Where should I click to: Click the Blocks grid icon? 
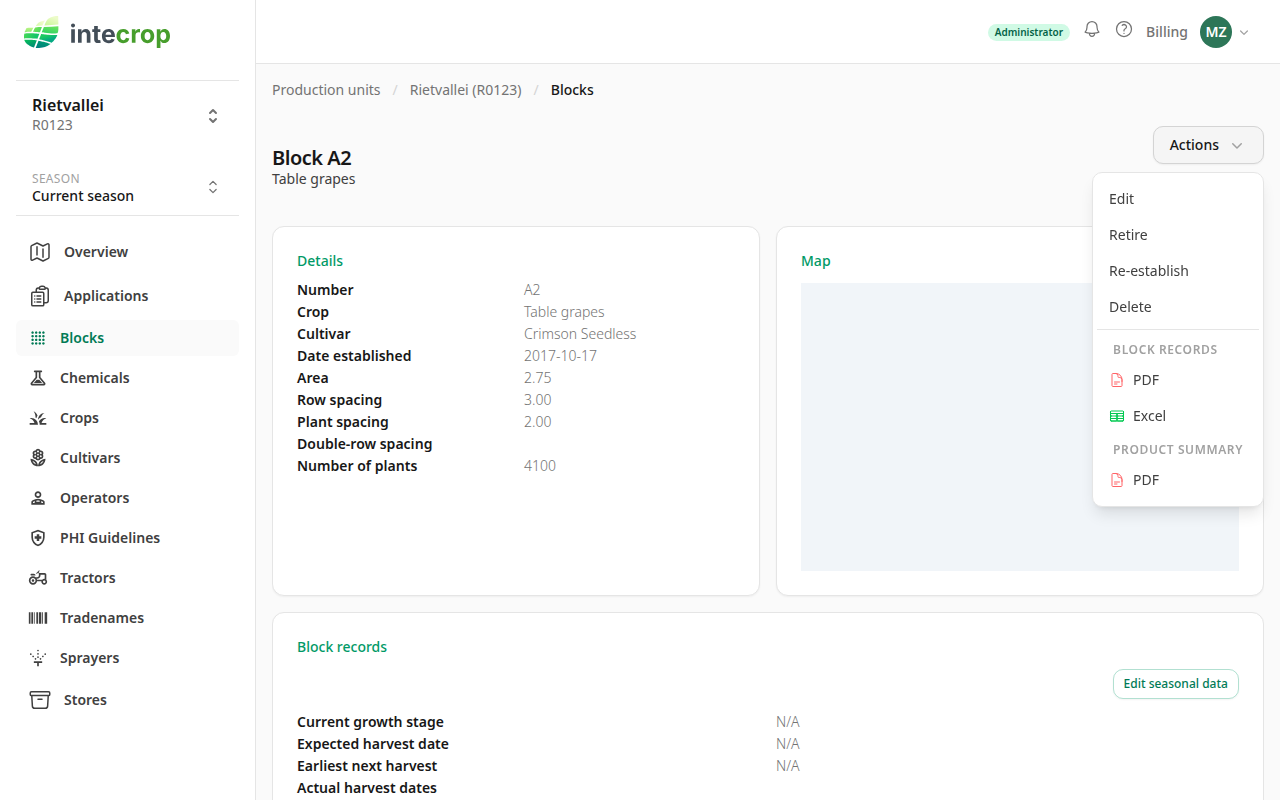click(x=38, y=338)
